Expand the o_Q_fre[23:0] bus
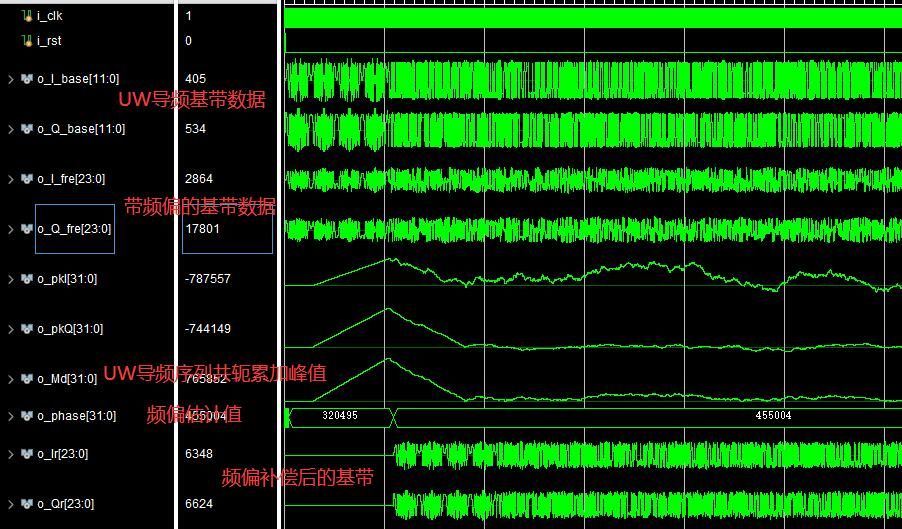The width and height of the screenshot is (902, 529). (x=10, y=229)
